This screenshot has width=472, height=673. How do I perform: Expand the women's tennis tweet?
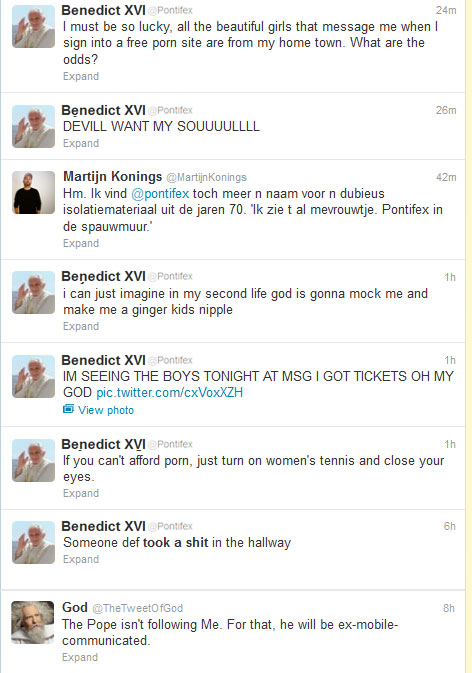tap(81, 494)
